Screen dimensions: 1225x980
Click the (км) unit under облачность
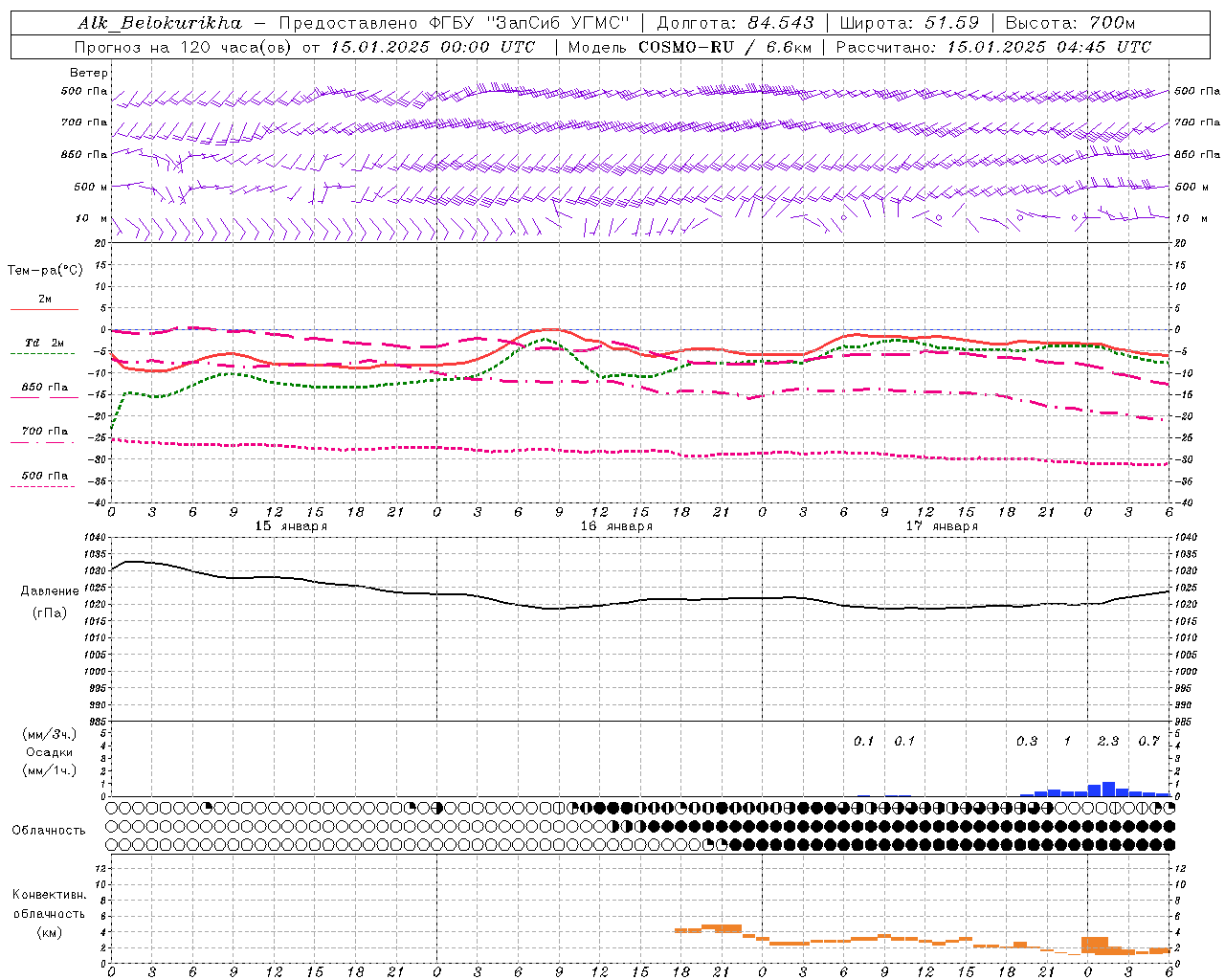coord(50,932)
